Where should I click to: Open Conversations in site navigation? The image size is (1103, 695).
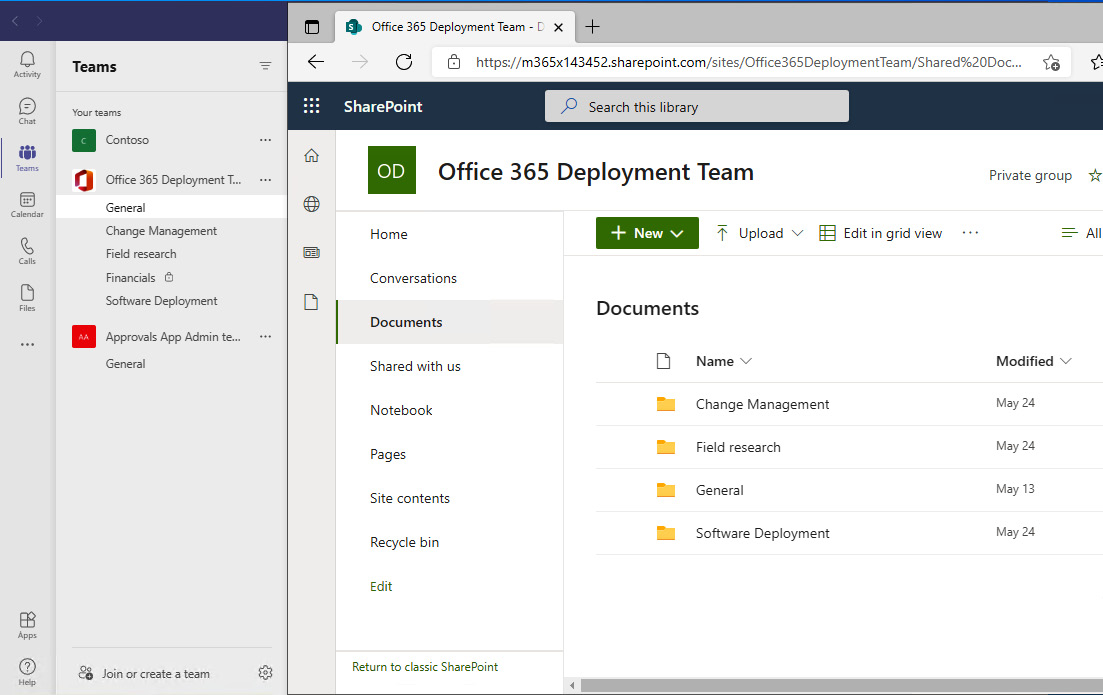point(413,279)
